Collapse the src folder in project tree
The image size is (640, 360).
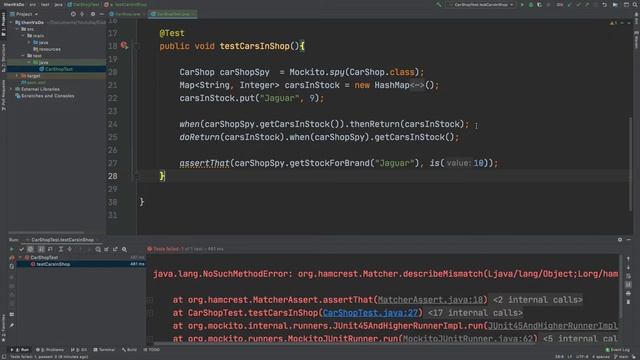pyautogui.click(x=17, y=29)
